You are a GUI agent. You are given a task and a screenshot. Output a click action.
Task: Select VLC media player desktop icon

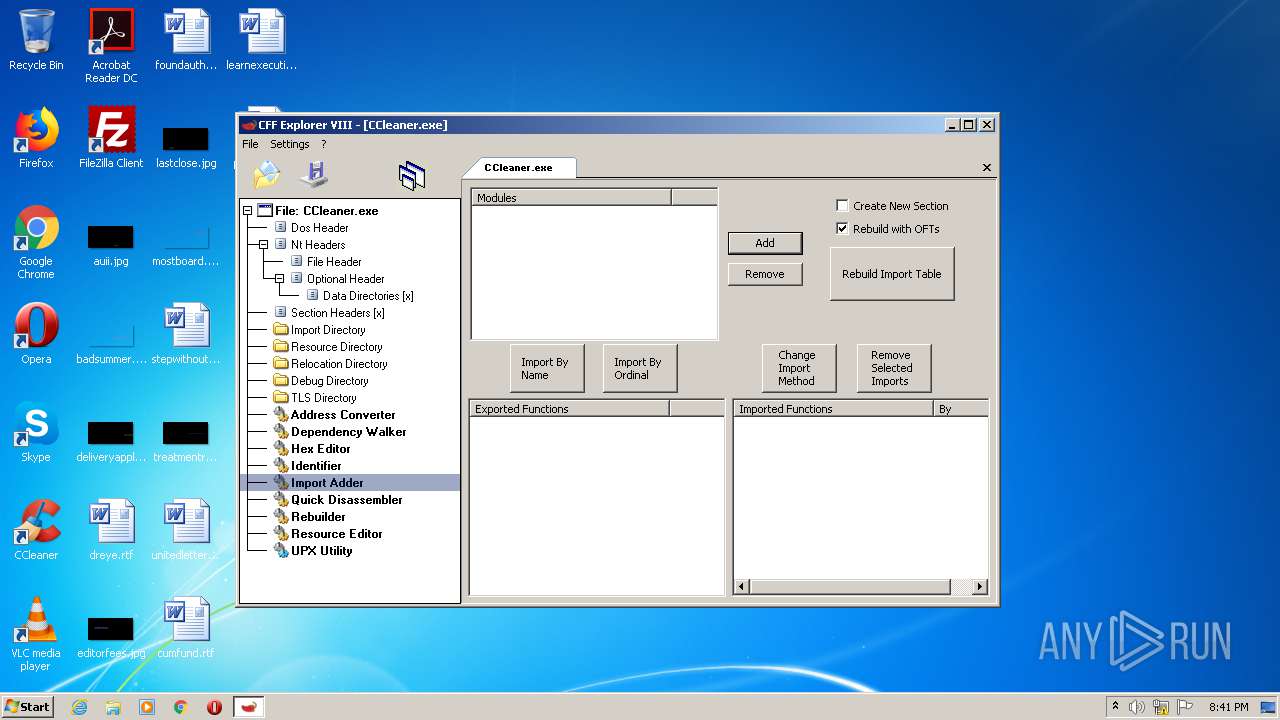(36, 634)
